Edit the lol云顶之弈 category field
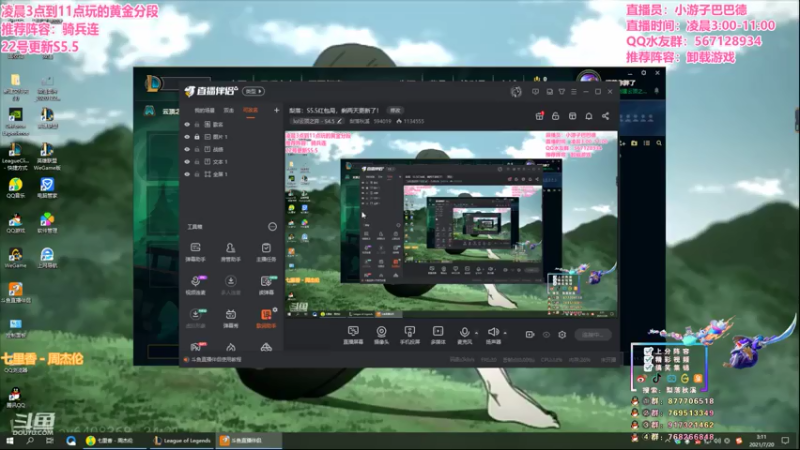 (x=317, y=121)
